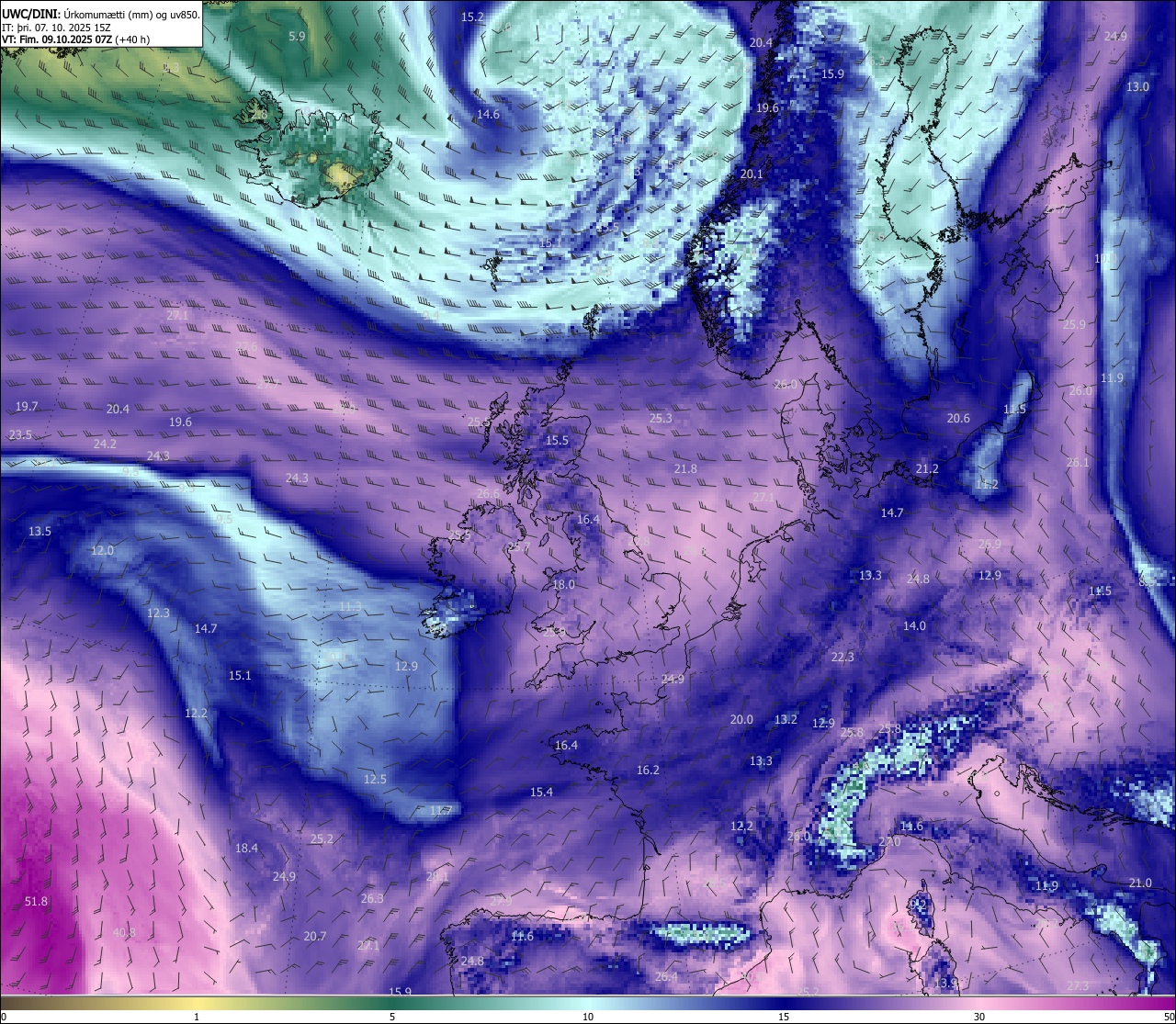Click the 14.6 value label
The height and width of the screenshot is (1024, 1176).
tap(488, 115)
